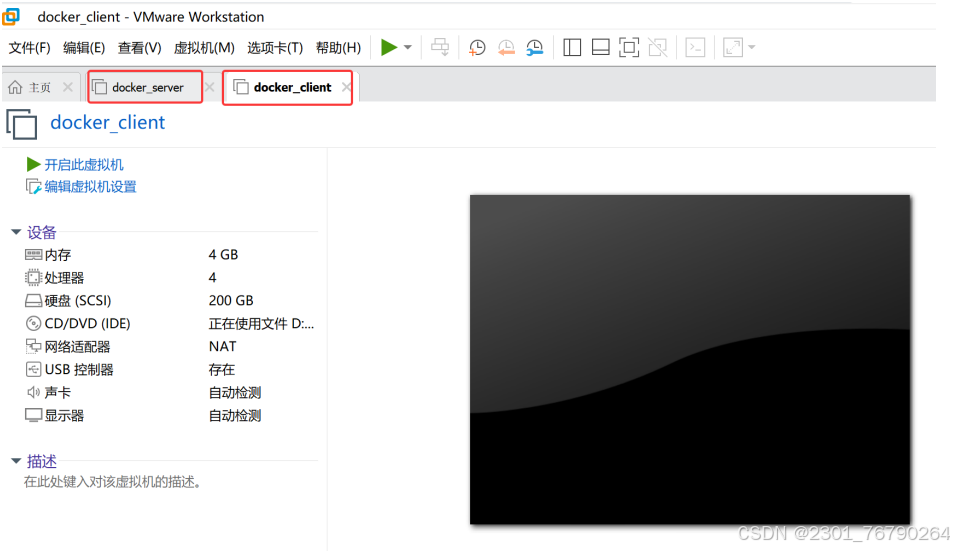This screenshot has height=551, width=954.
Task: Open the stretch mode dropdown arrow
Action: (752, 47)
